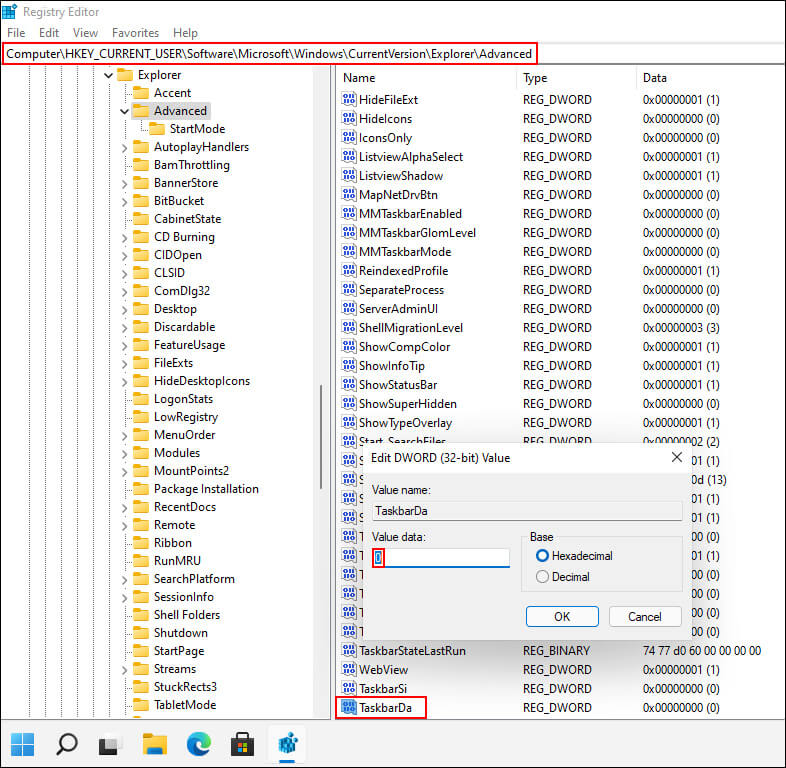Open the Help menu
The width and height of the screenshot is (786, 768).
coord(185,33)
